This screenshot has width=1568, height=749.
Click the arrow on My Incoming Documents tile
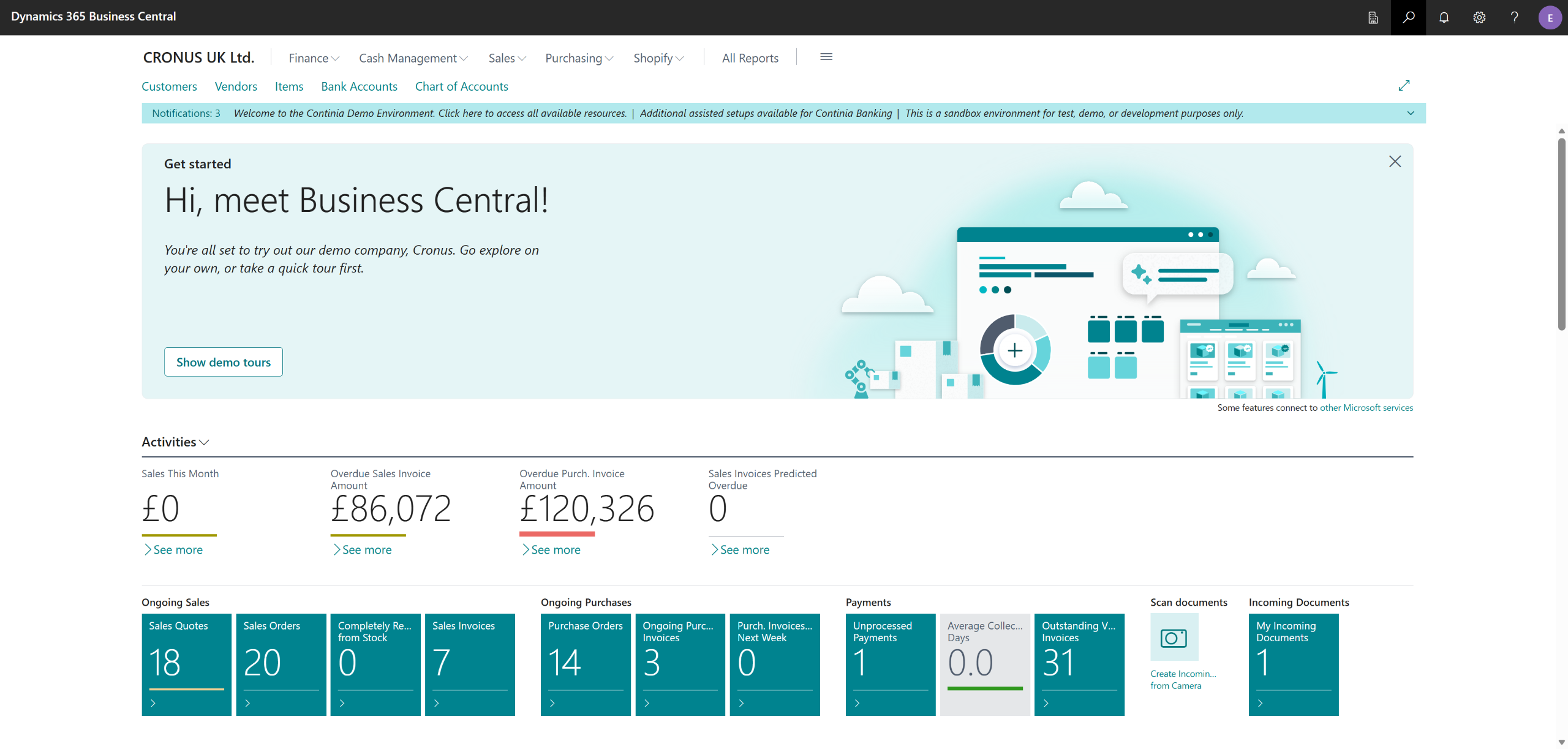click(1261, 703)
